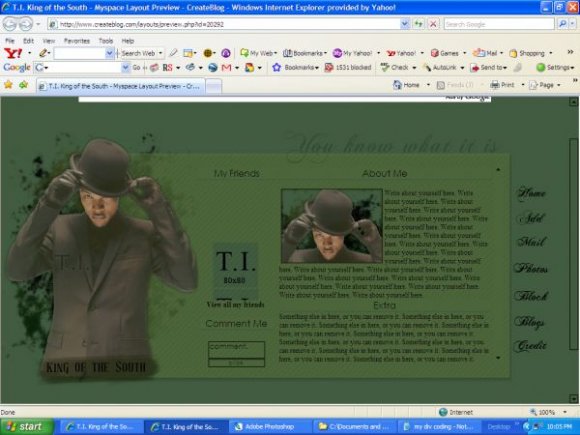Open the Edit menu
Screen dimensions: 580x435
pos(28,41)
